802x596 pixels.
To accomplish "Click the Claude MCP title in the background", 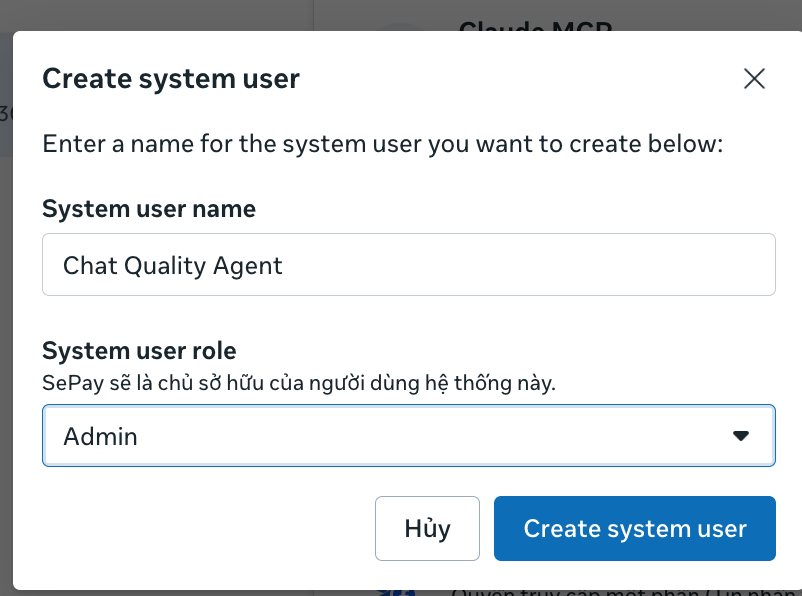I will 534,29.
